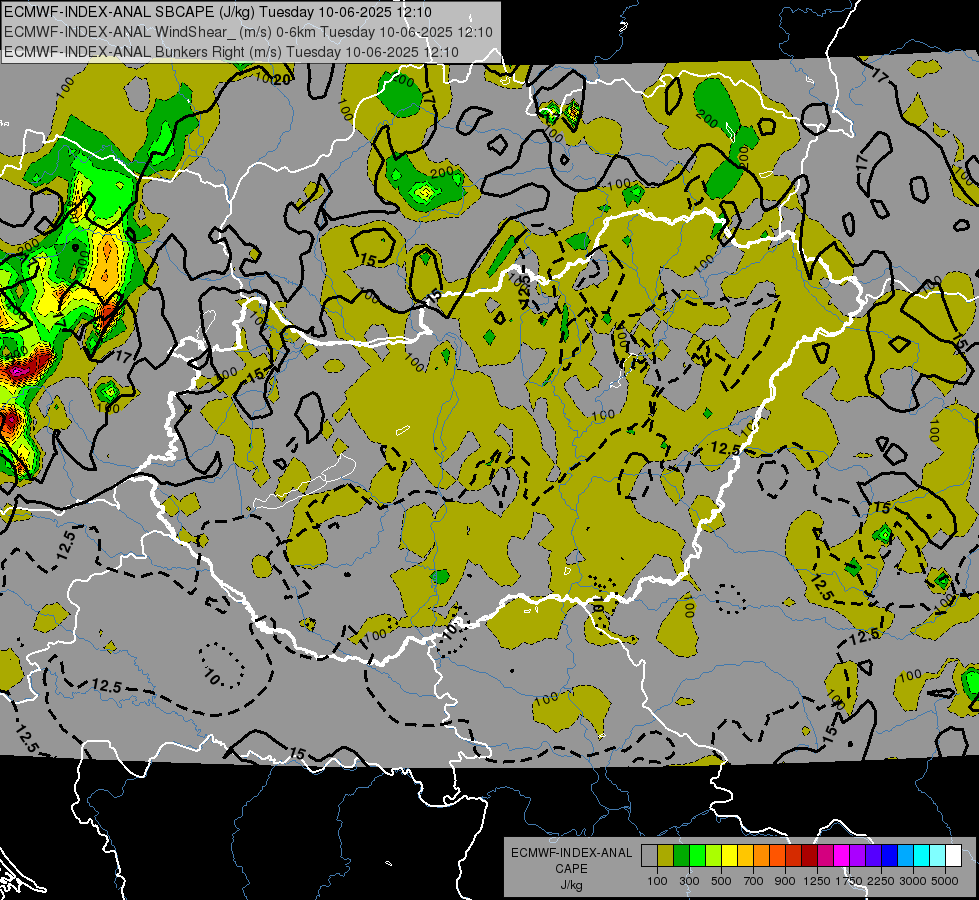Select the pure blue legend swatch after 2250
Image resolution: width=979 pixels, height=900 pixels.
[x=890, y=855]
